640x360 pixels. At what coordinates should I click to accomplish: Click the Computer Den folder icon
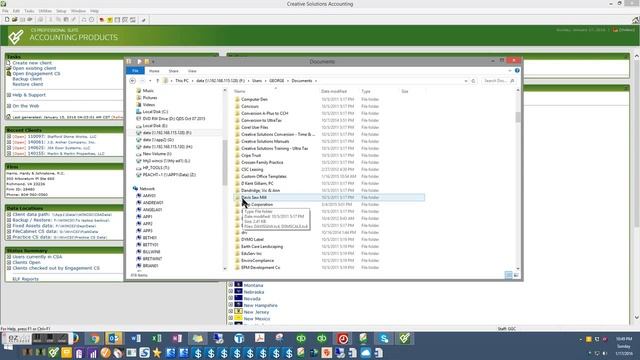pyautogui.click(x=238, y=99)
